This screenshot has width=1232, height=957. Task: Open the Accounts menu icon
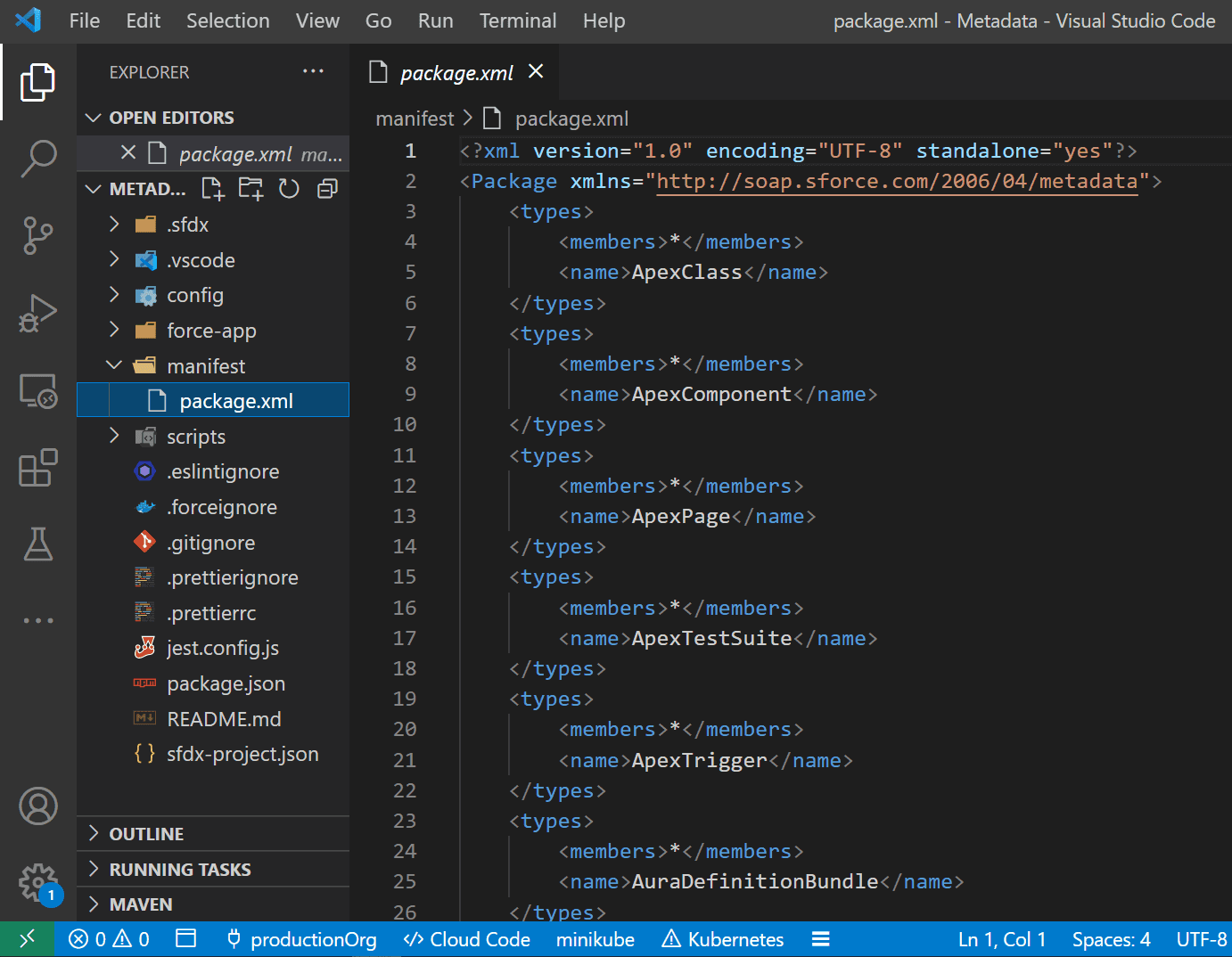[37, 806]
